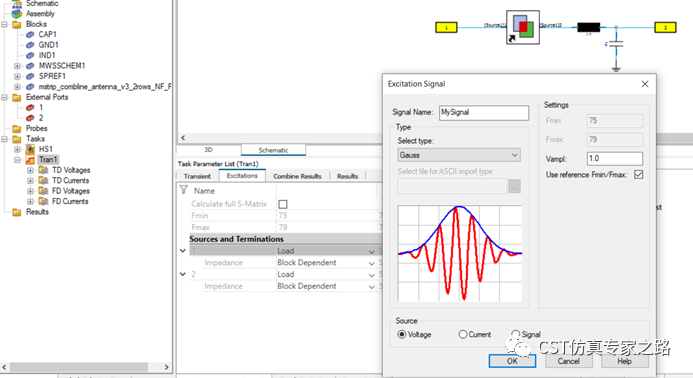Viewport: 693px width, 378px height.
Task: Expand the MWSSCHEM1 tree node
Action: pyautogui.click(x=17, y=66)
